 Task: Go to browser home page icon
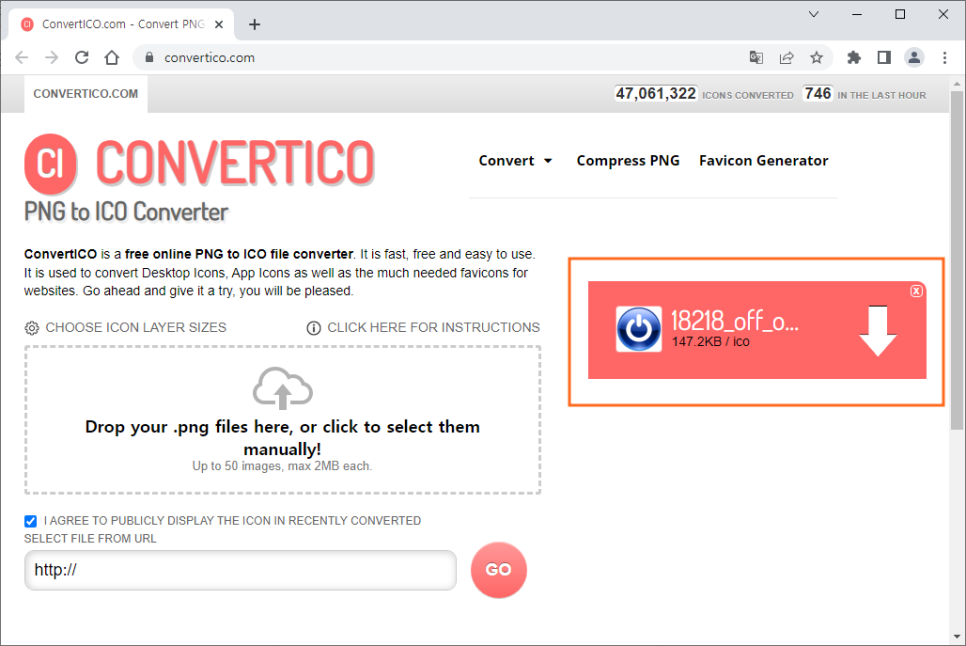pyautogui.click(x=112, y=58)
